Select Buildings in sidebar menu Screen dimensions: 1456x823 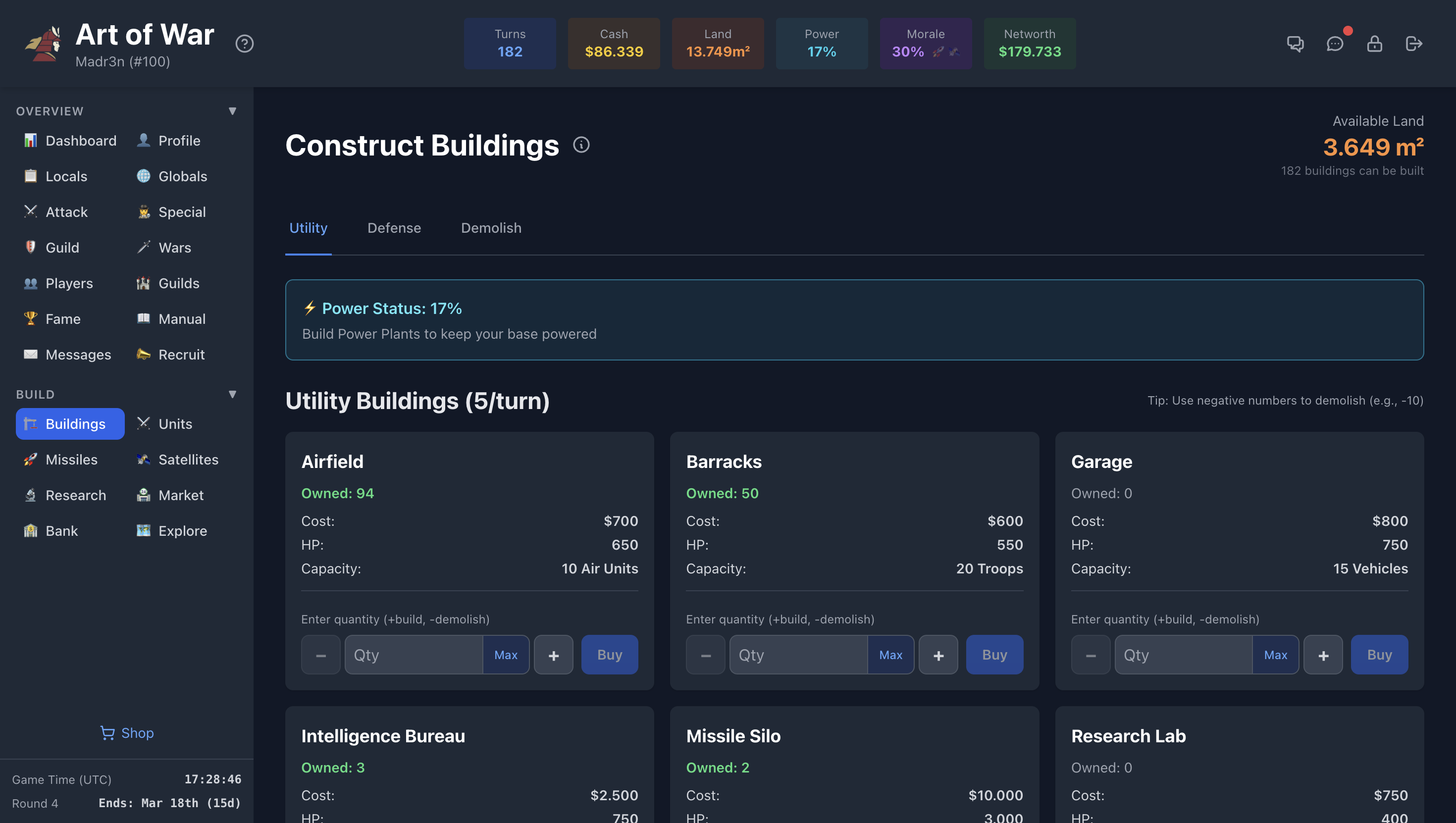point(70,424)
